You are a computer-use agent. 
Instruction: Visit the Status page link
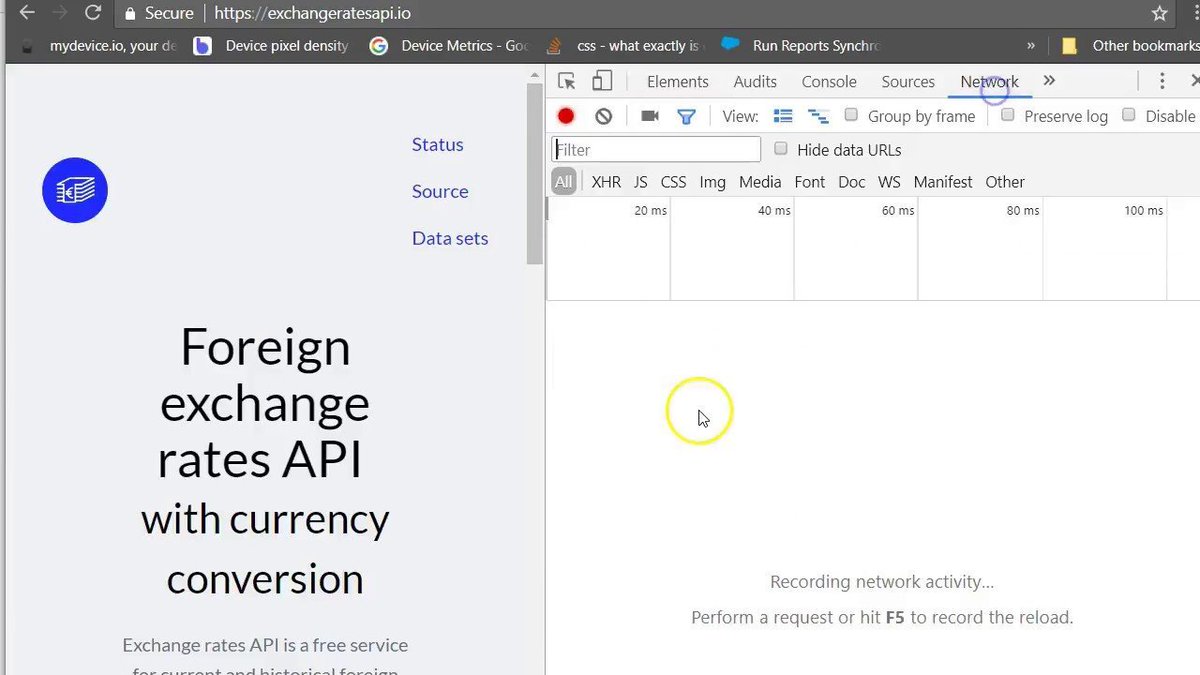[x=437, y=144]
